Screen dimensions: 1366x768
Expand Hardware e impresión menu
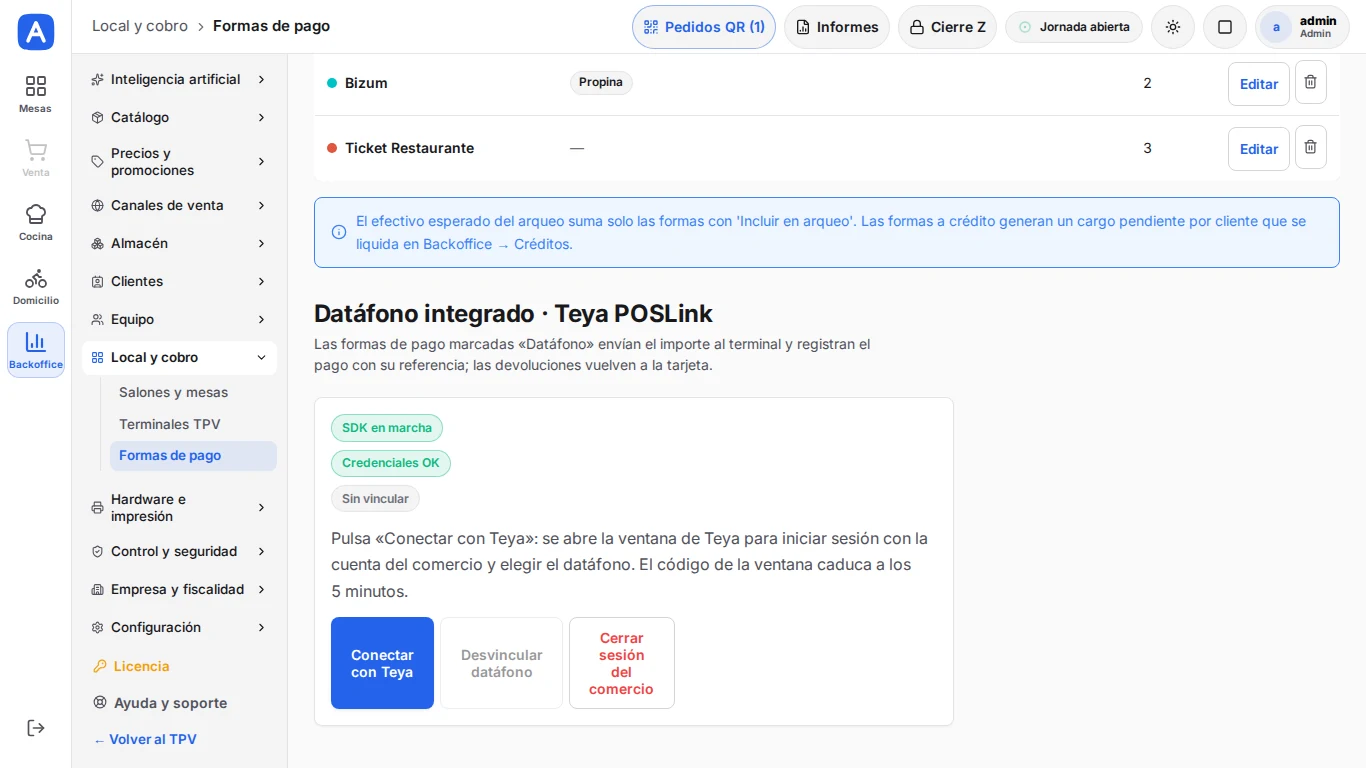click(179, 508)
